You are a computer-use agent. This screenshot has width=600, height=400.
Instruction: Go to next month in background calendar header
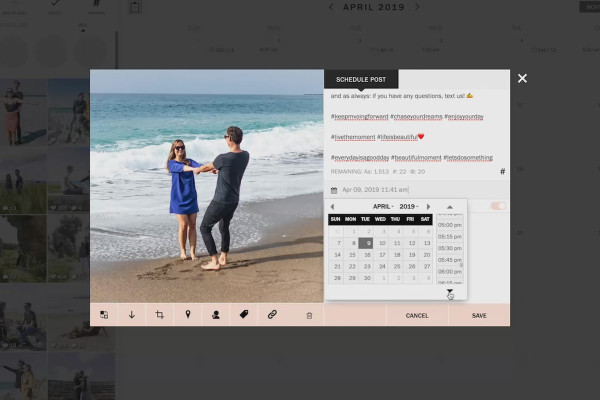click(x=418, y=7)
